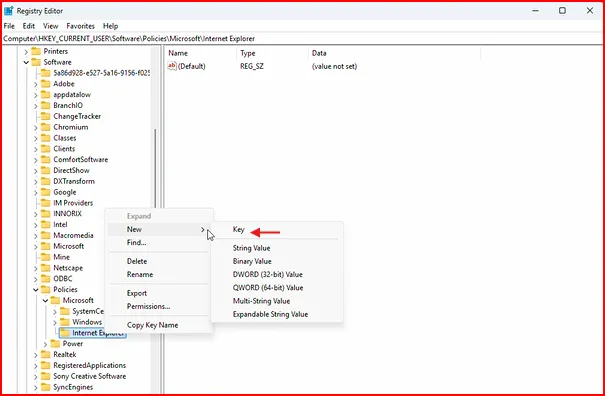Click the Adobe folder icon
Image resolution: width=605 pixels, height=396 pixels.
click(46, 84)
